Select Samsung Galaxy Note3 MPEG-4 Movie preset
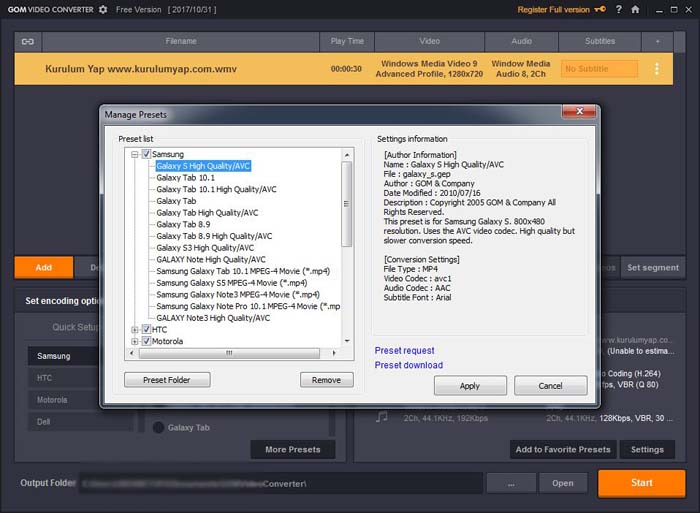The height and width of the screenshot is (513, 700). coord(238,295)
